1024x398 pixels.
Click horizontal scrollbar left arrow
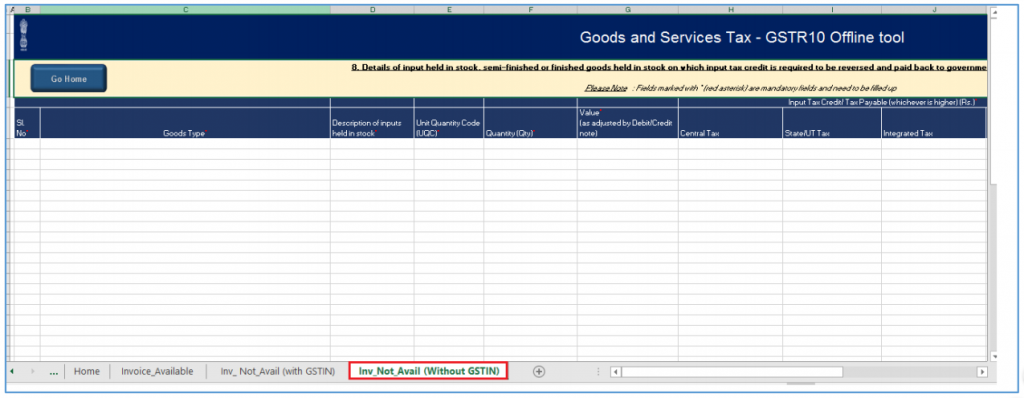(615, 372)
